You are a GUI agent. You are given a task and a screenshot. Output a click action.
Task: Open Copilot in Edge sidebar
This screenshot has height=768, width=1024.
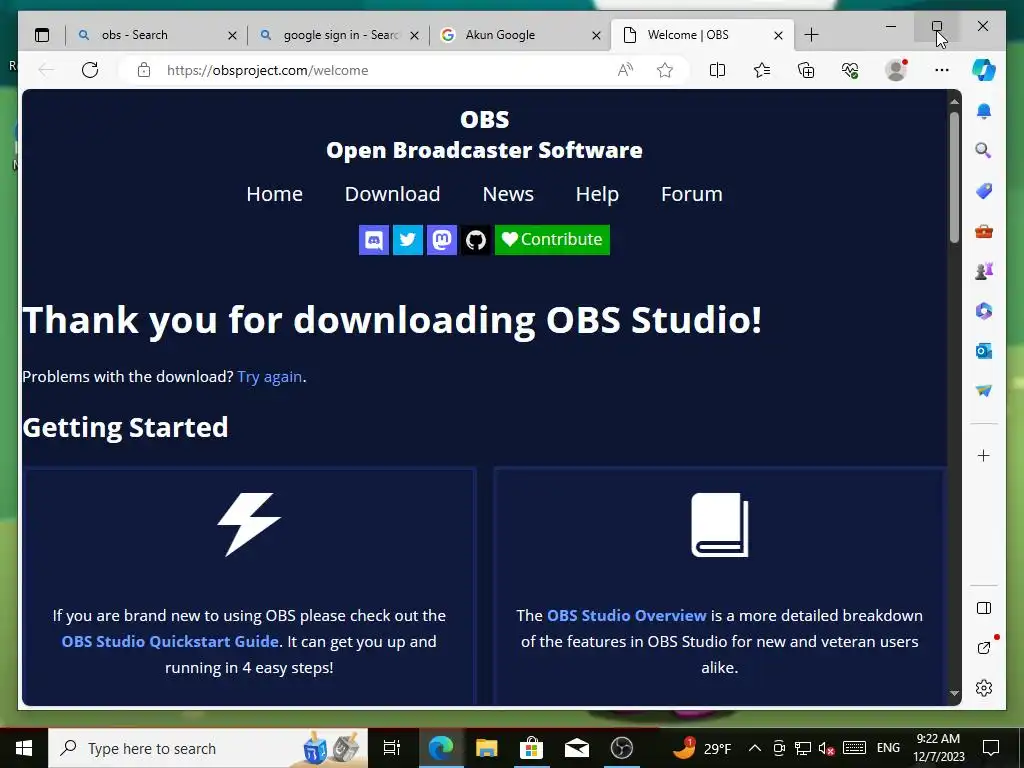[984, 70]
